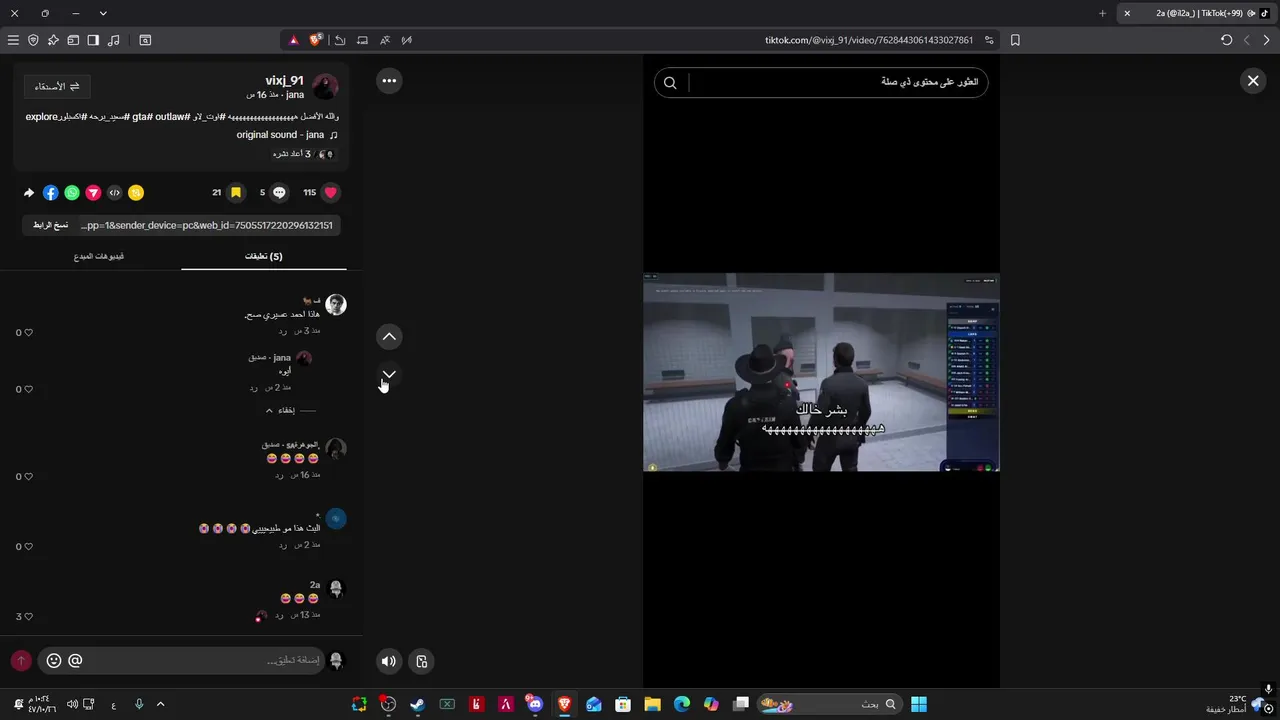The width and height of the screenshot is (1280, 720).
Task: Click the search magnifier in TikTok search
Action: (x=670, y=83)
